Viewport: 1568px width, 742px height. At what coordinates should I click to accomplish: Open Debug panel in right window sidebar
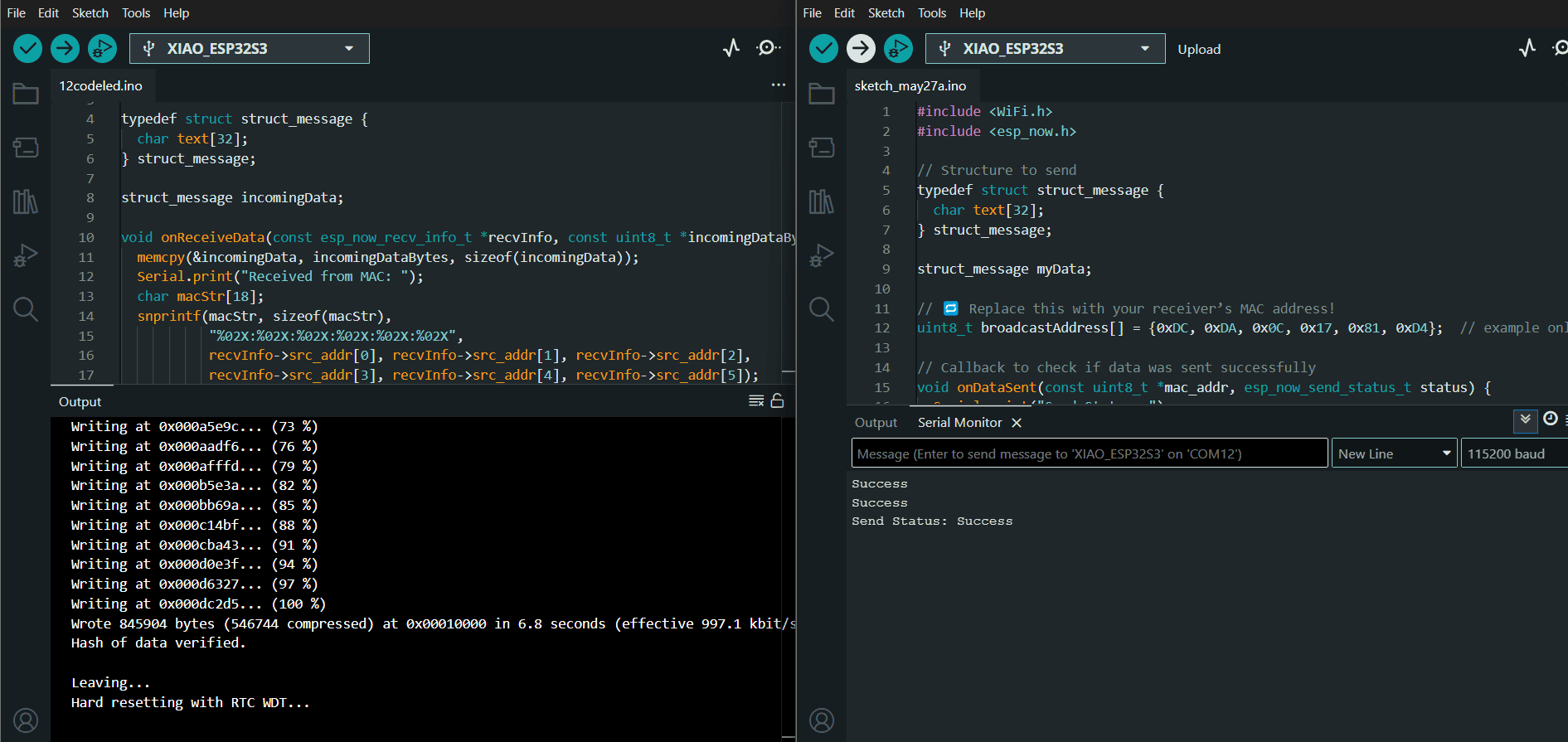click(822, 255)
